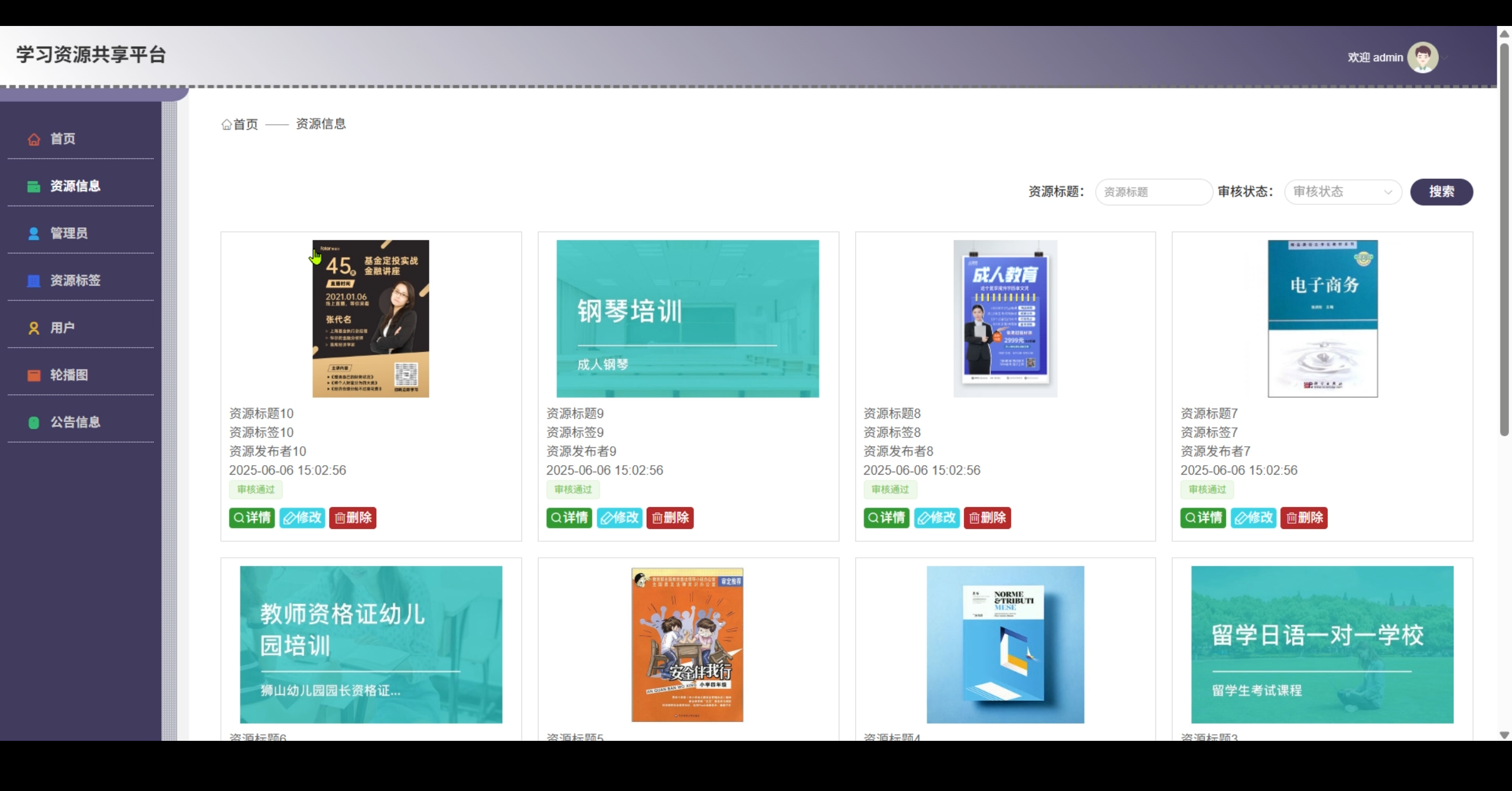Open the 钢琴培训 resource thumbnail
The width and height of the screenshot is (1512, 791).
(687, 318)
